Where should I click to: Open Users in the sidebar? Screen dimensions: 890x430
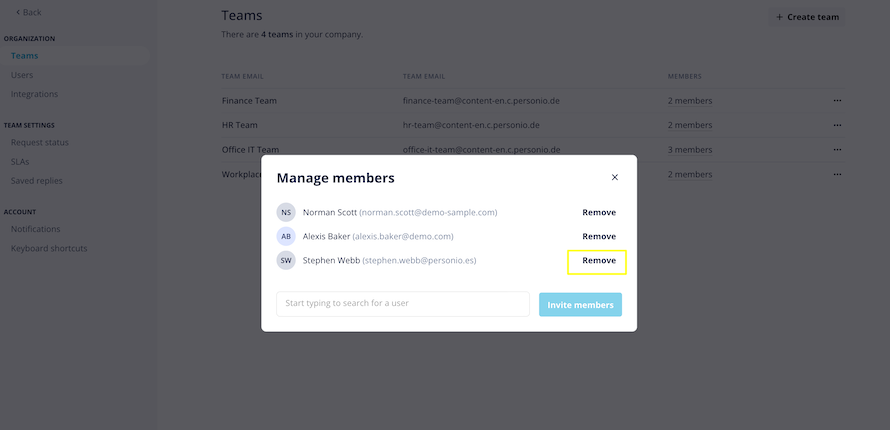coord(22,75)
